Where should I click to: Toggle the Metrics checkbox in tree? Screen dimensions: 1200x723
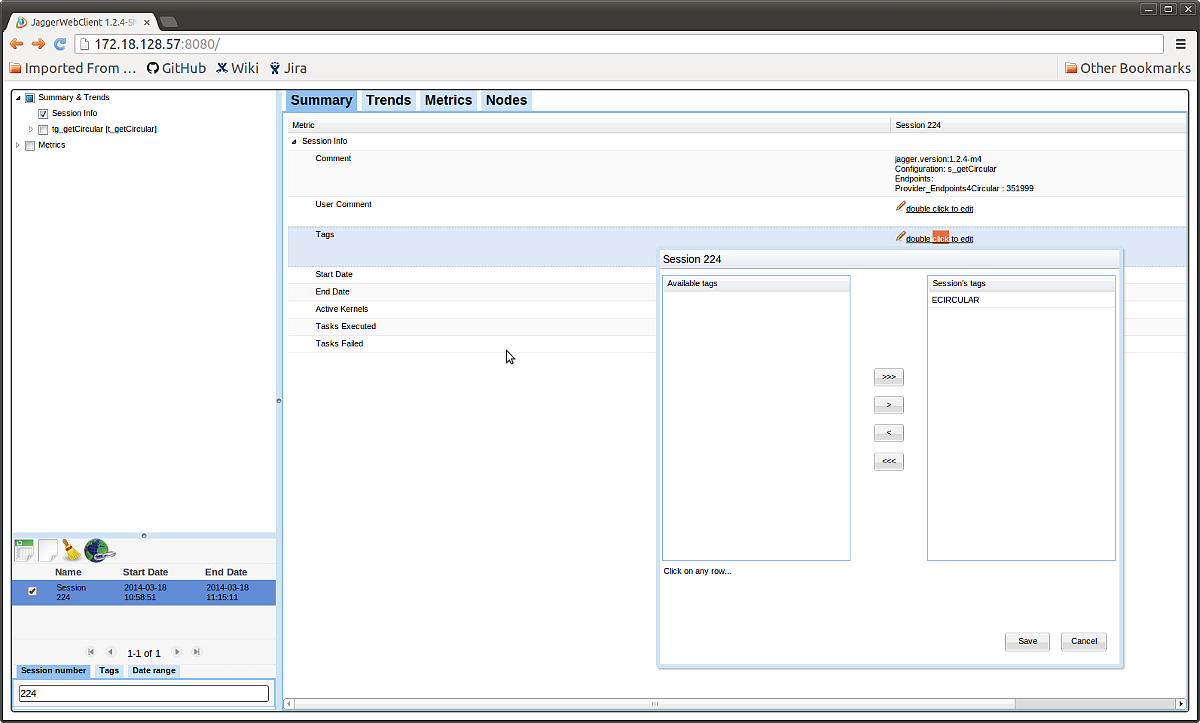click(29, 145)
